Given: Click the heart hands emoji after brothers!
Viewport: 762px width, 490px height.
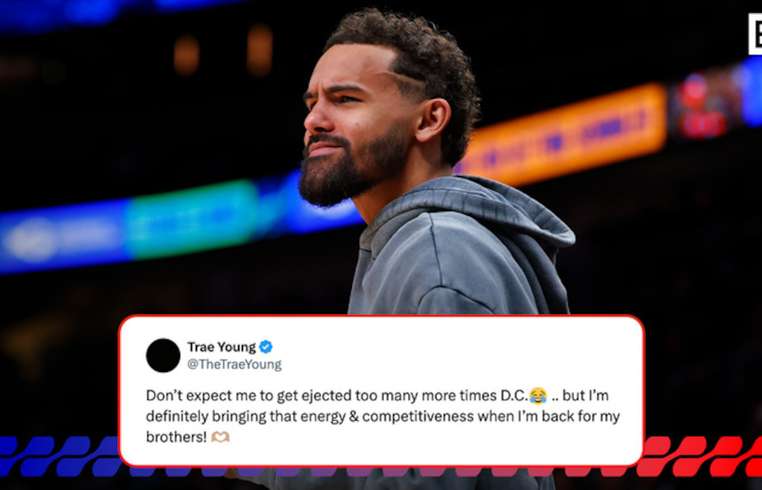Looking at the screenshot, I should pyautogui.click(x=220, y=437).
